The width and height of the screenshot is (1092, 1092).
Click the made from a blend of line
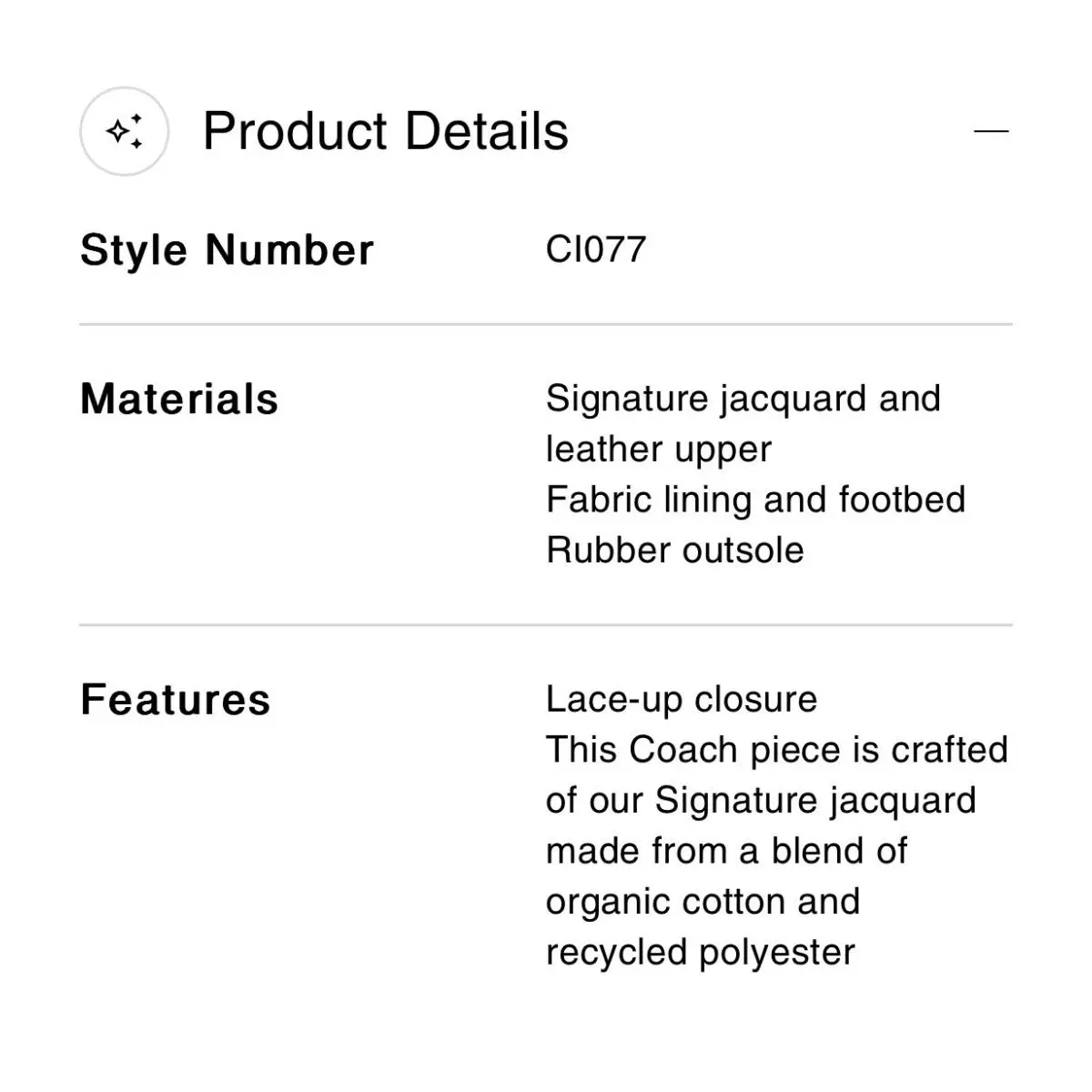726,851
